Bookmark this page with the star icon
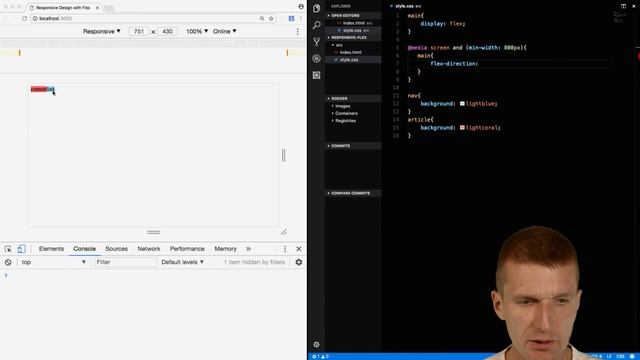 click(271, 18)
